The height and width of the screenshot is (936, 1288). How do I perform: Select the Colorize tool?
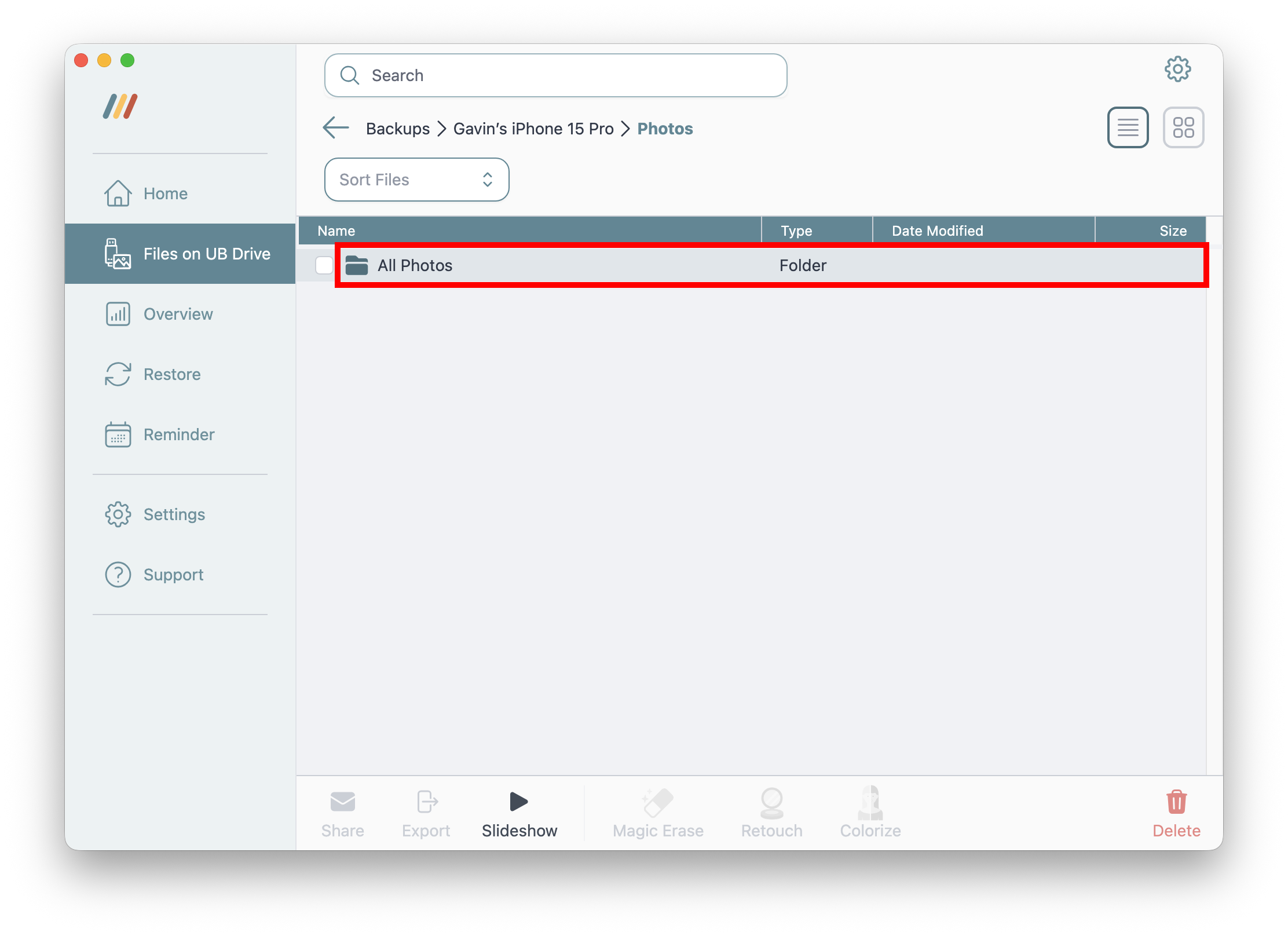click(870, 813)
